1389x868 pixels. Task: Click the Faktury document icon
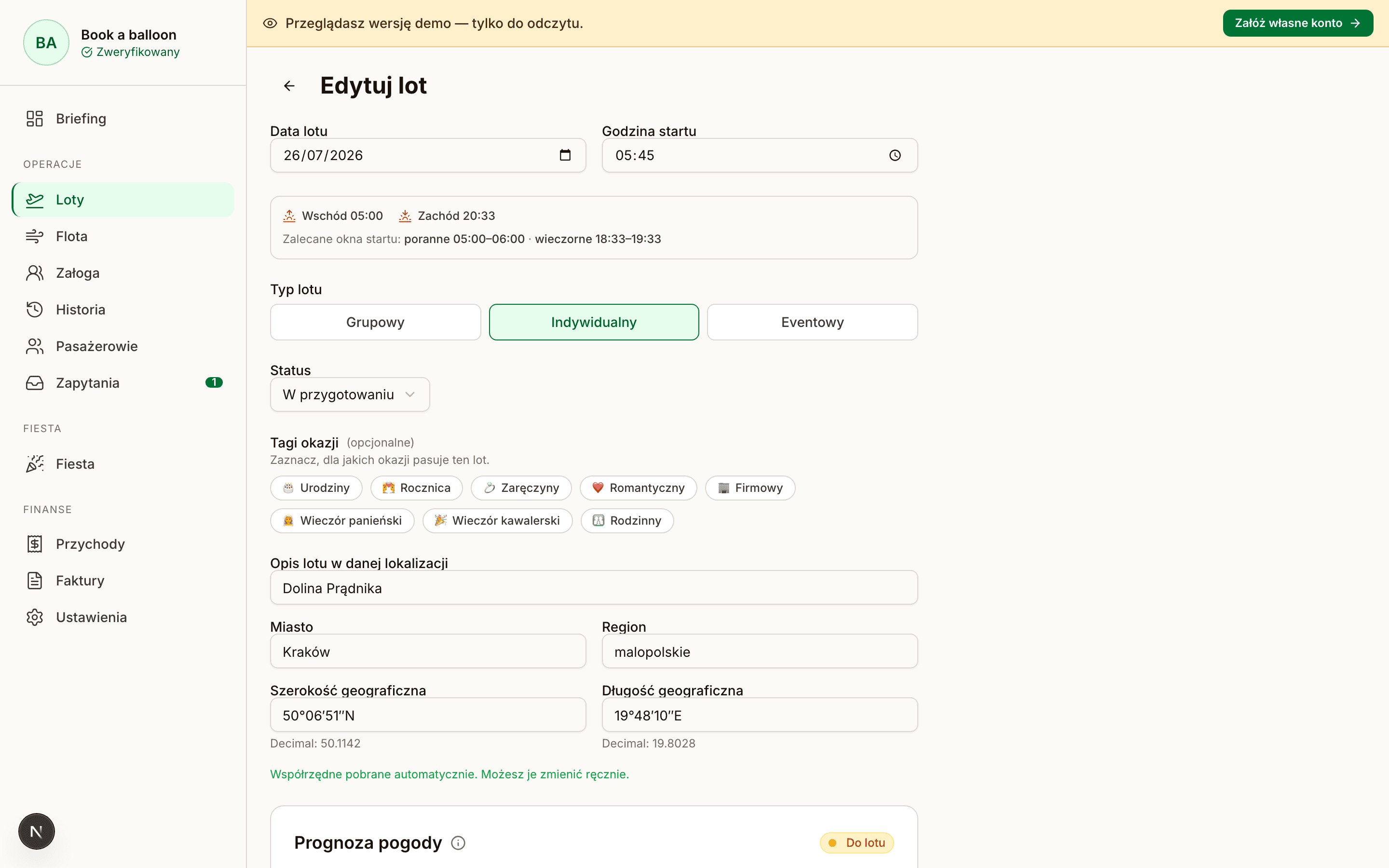(34, 581)
